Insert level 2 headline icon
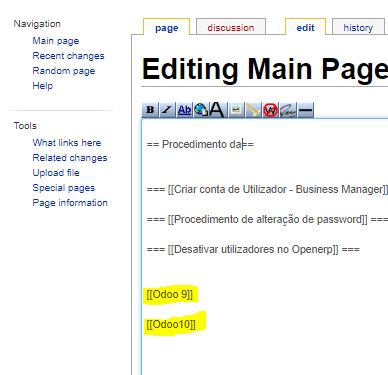The width and height of the screenshot is (388, 375). pyautogui.click(x=218, y=110)
